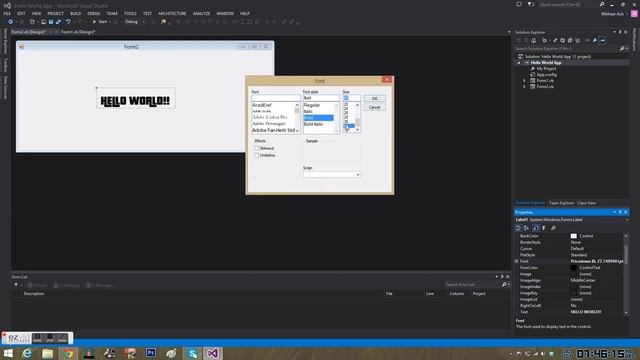
Task: Click the Preview Selected Items icon in Solution Explorer
Action: (x=602, y=40)
